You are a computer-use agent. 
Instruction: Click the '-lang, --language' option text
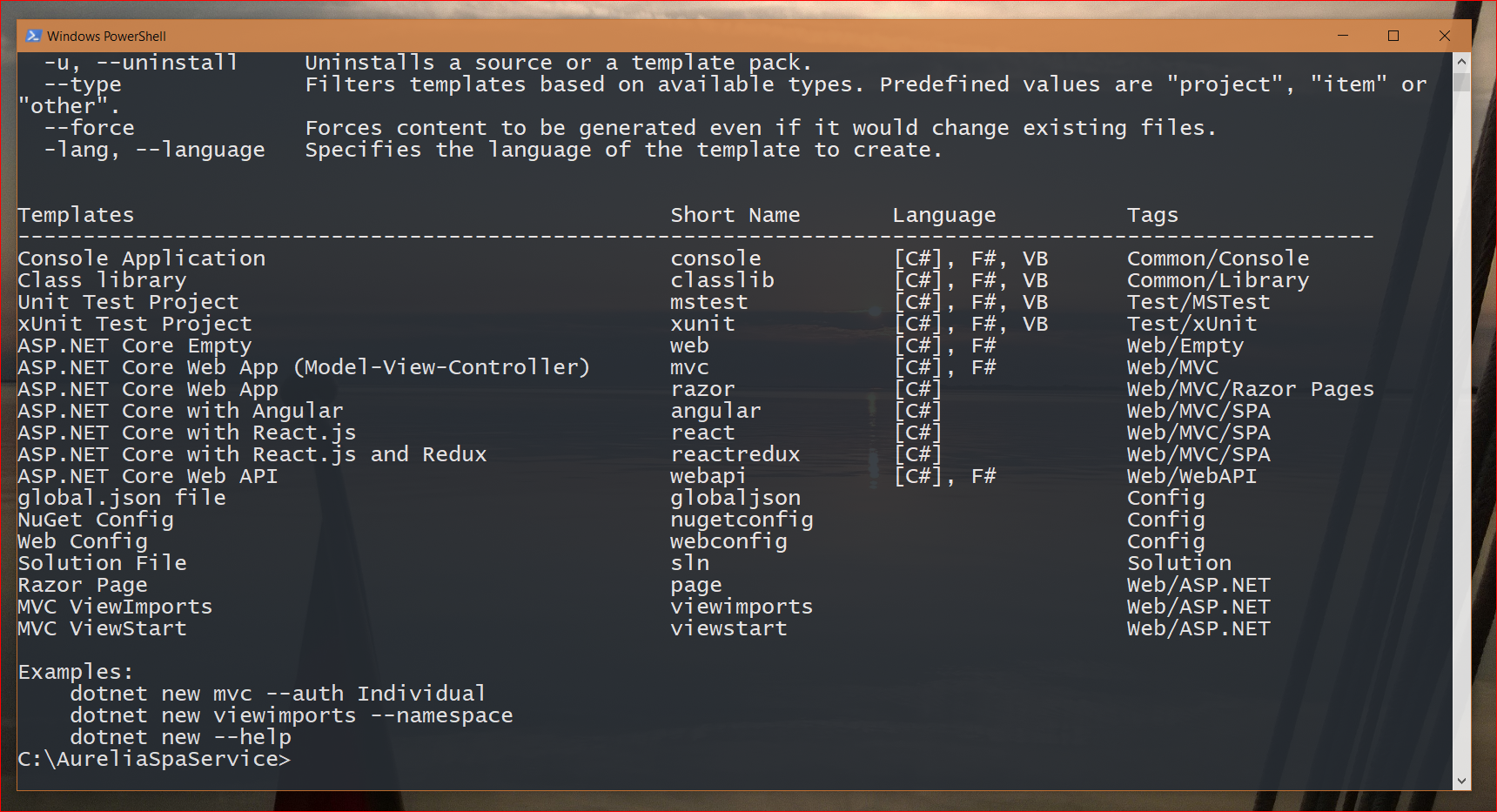155,150
